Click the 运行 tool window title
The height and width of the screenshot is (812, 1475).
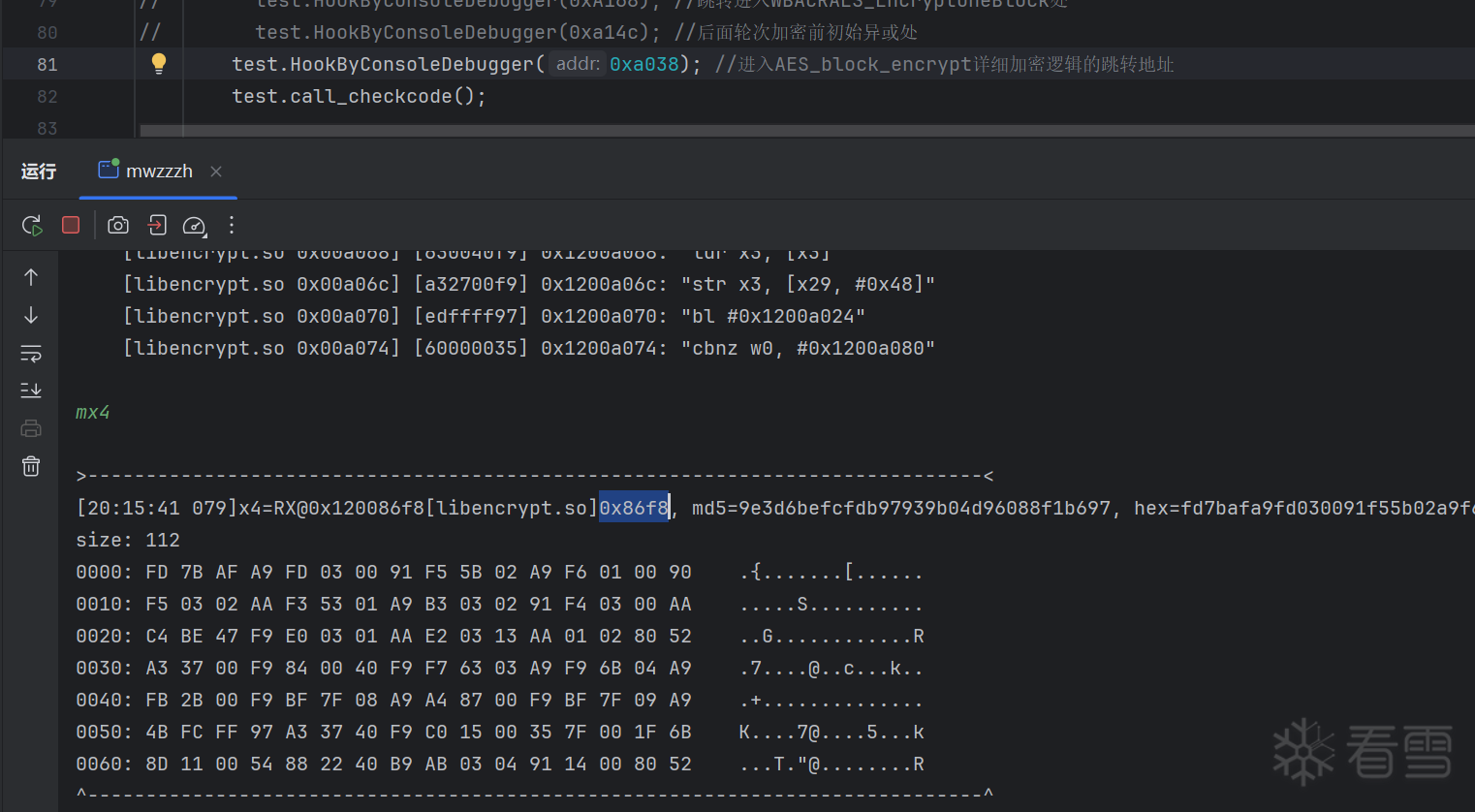click(39, 172)
